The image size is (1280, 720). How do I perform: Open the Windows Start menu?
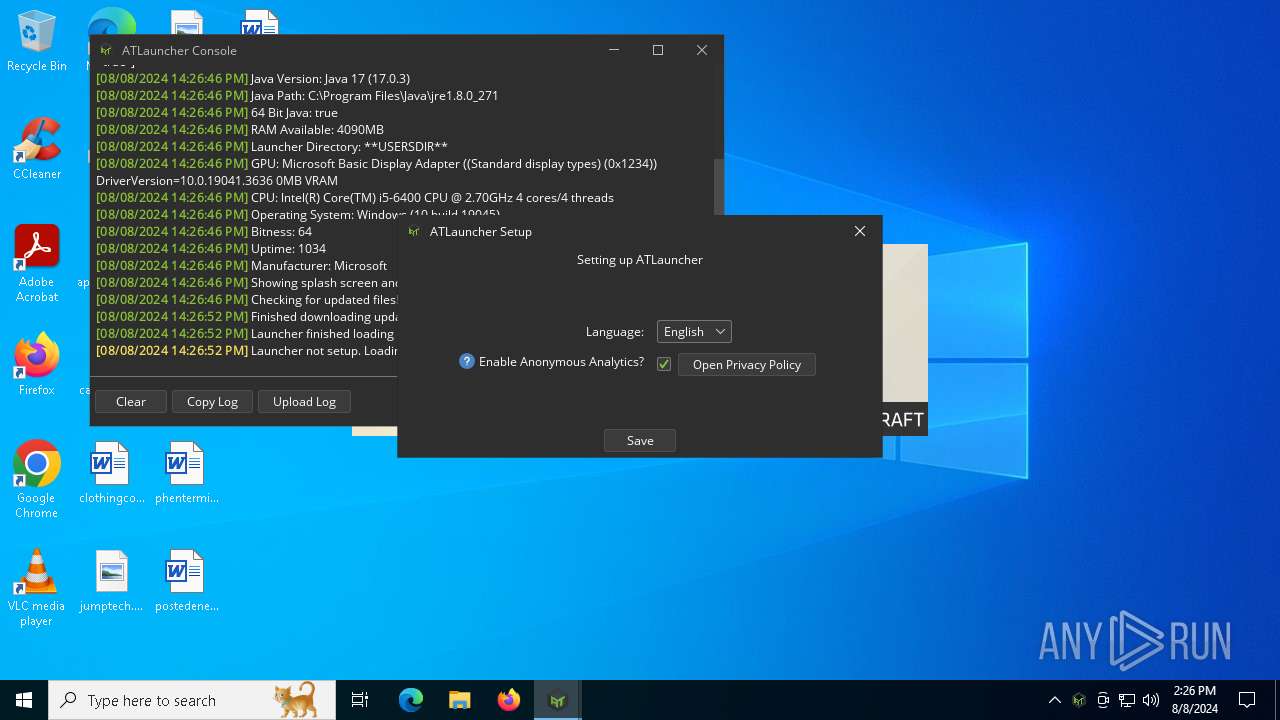pos(24,700)
